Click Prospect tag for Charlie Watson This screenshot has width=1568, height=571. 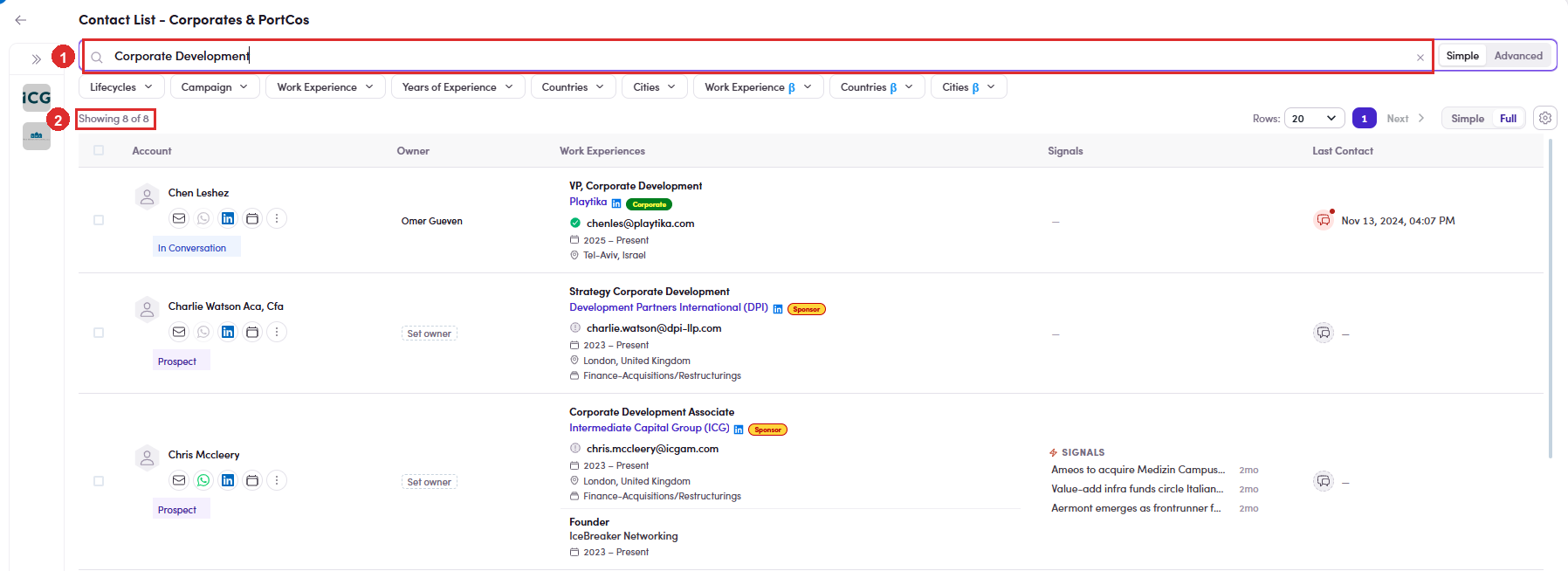pyautogui.click(x=182, y=361)
